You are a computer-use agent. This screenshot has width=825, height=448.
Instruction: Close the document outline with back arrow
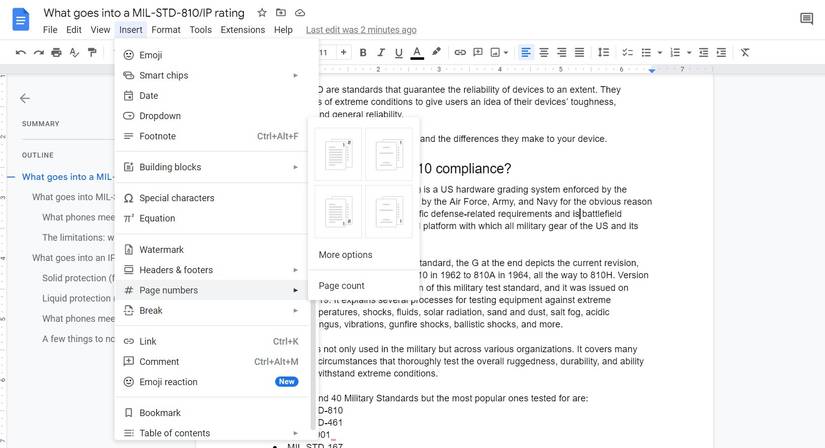point(25,98)
